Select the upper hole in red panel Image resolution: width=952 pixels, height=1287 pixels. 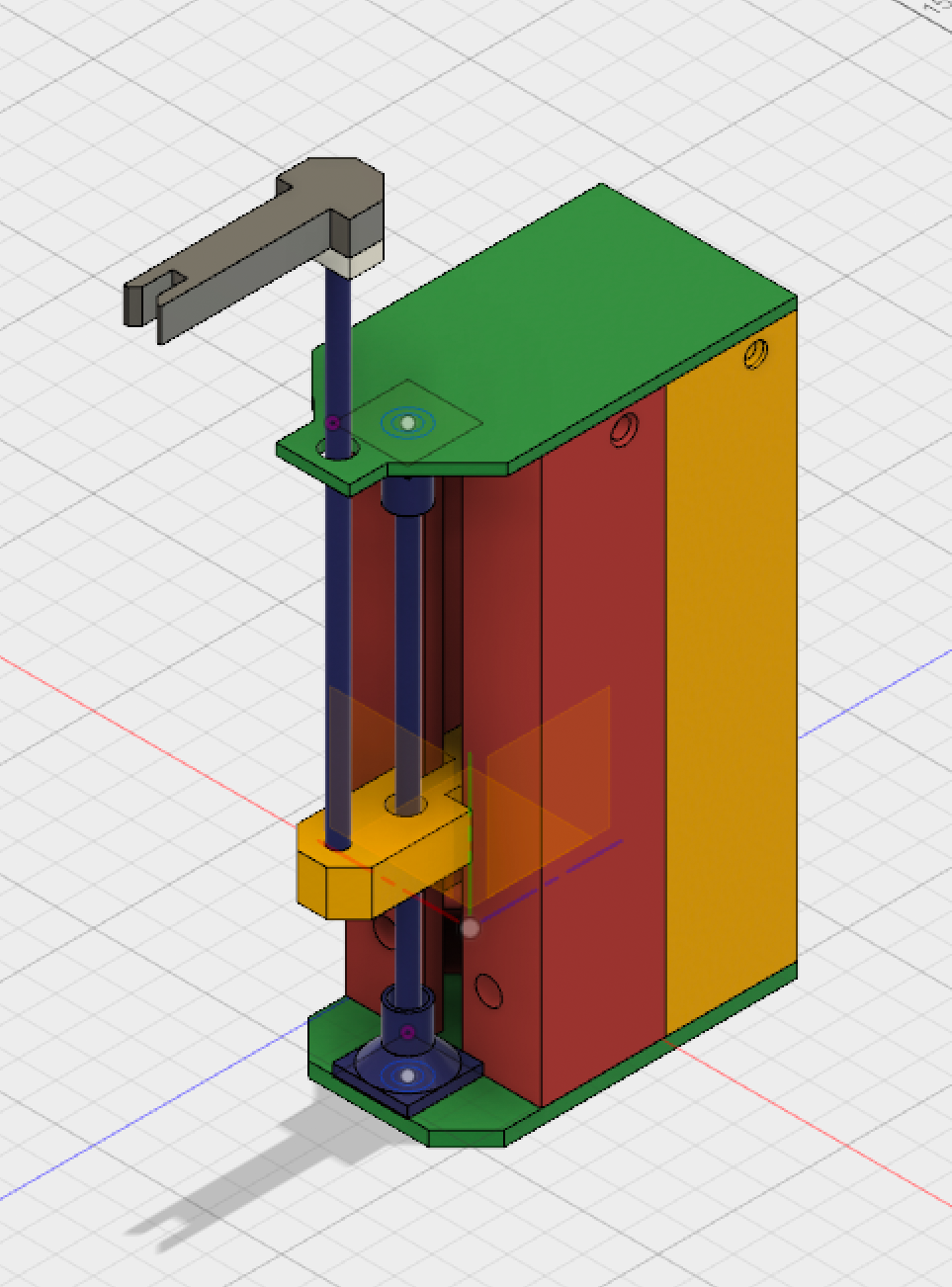click(623, 430)
